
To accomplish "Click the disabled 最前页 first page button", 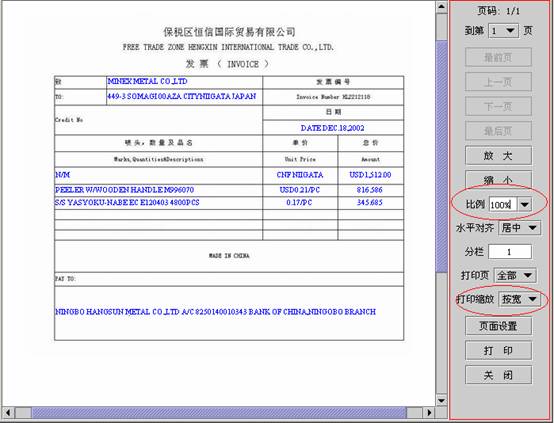I will click(498, 57).
